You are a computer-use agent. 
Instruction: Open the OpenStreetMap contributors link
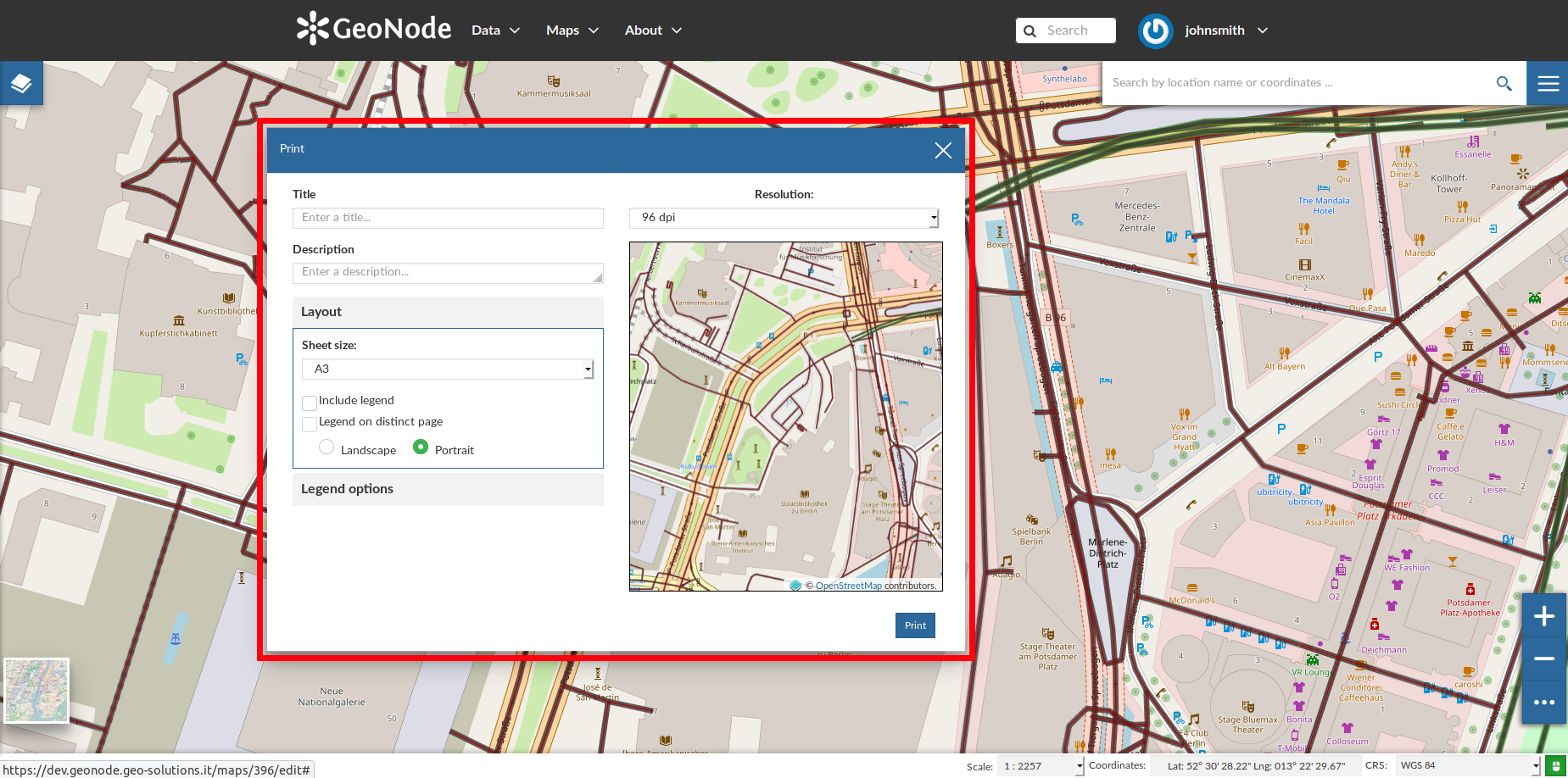(849, 586)
